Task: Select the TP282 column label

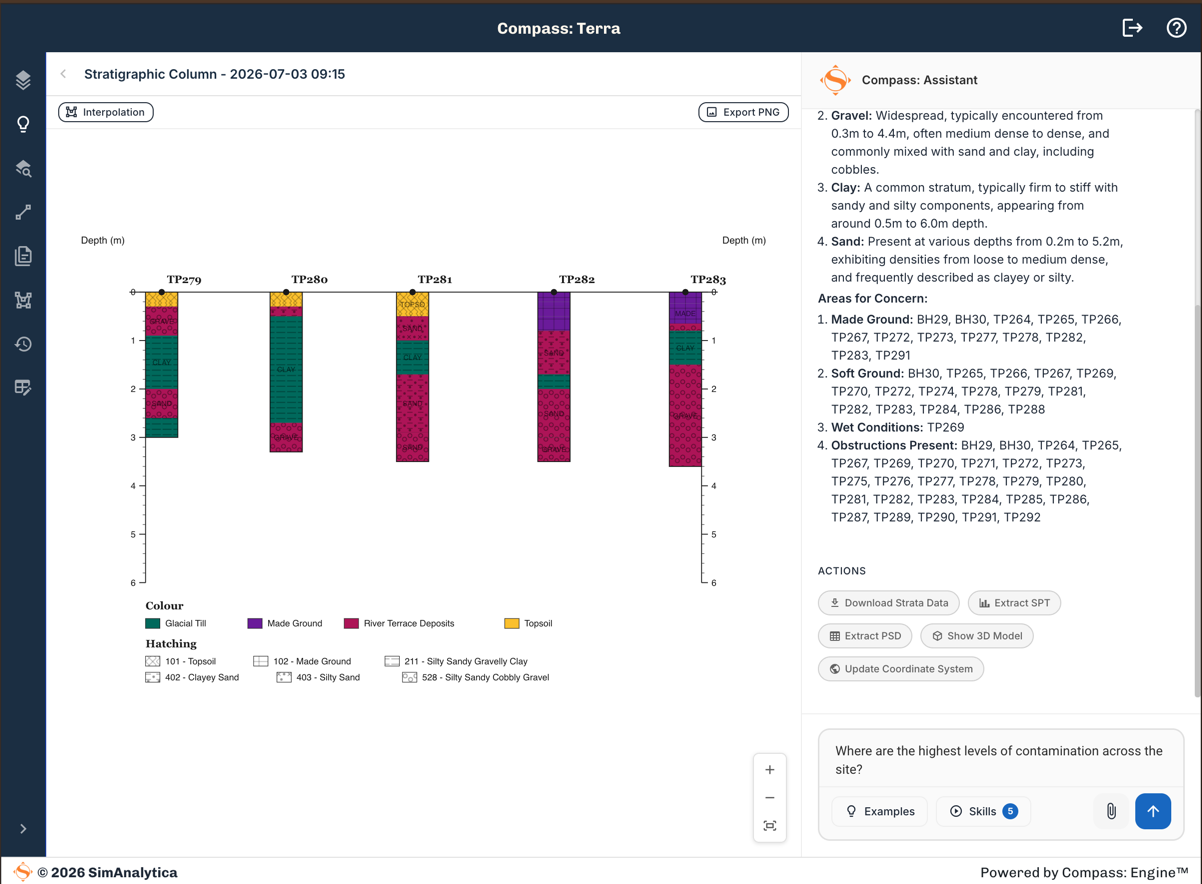Action: (x=577, y=280)
